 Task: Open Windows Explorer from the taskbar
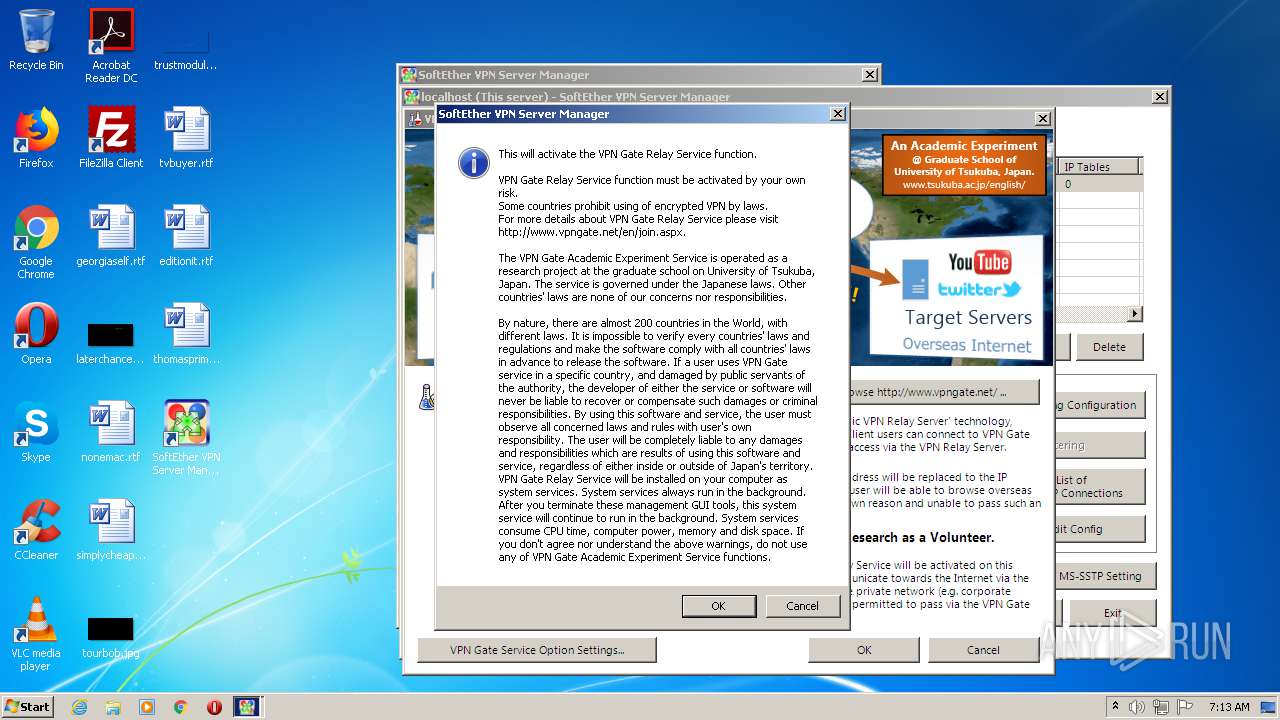[x=113, y=707]
